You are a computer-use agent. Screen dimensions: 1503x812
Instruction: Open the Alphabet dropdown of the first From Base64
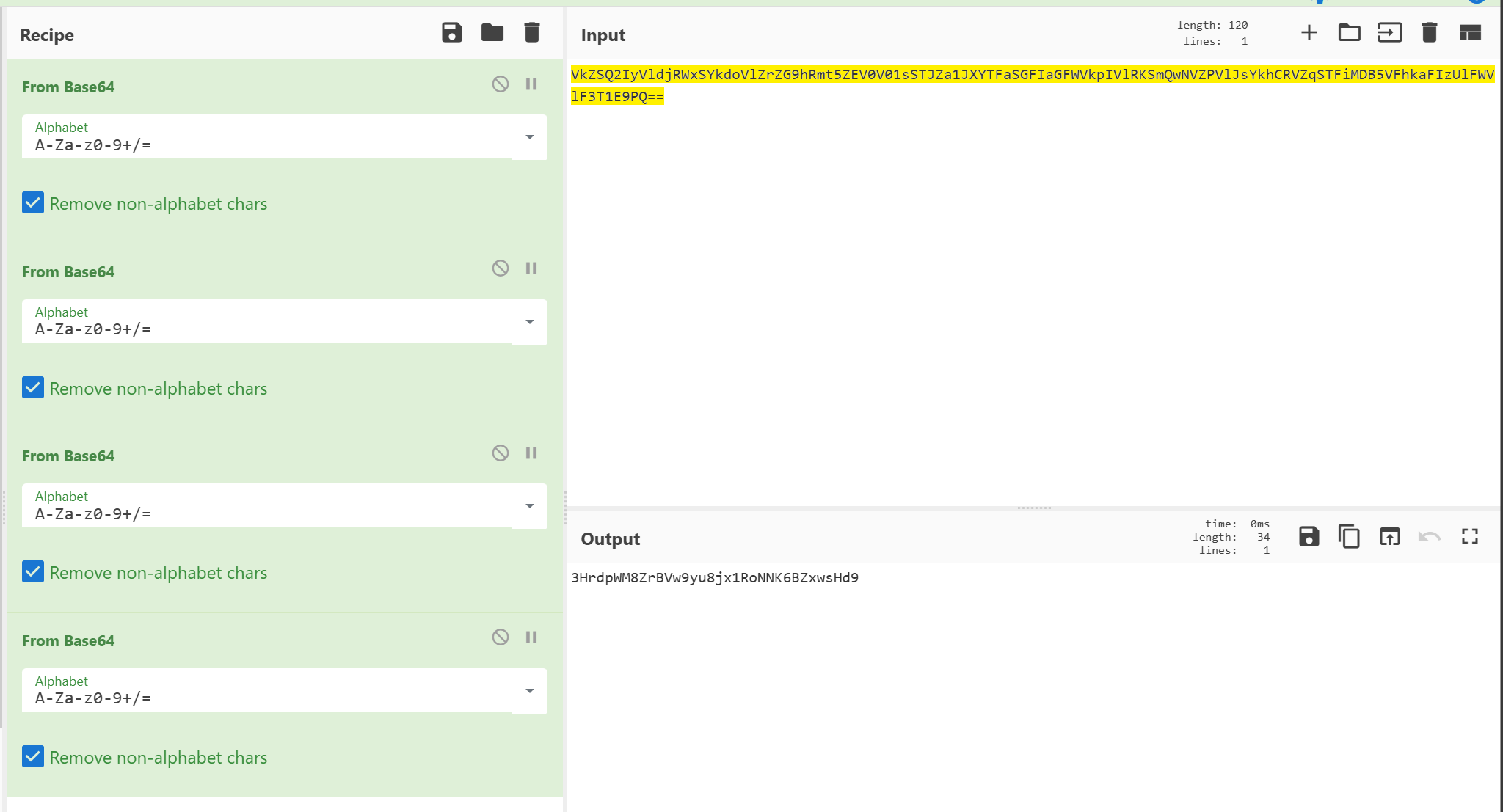pos(529,137)
